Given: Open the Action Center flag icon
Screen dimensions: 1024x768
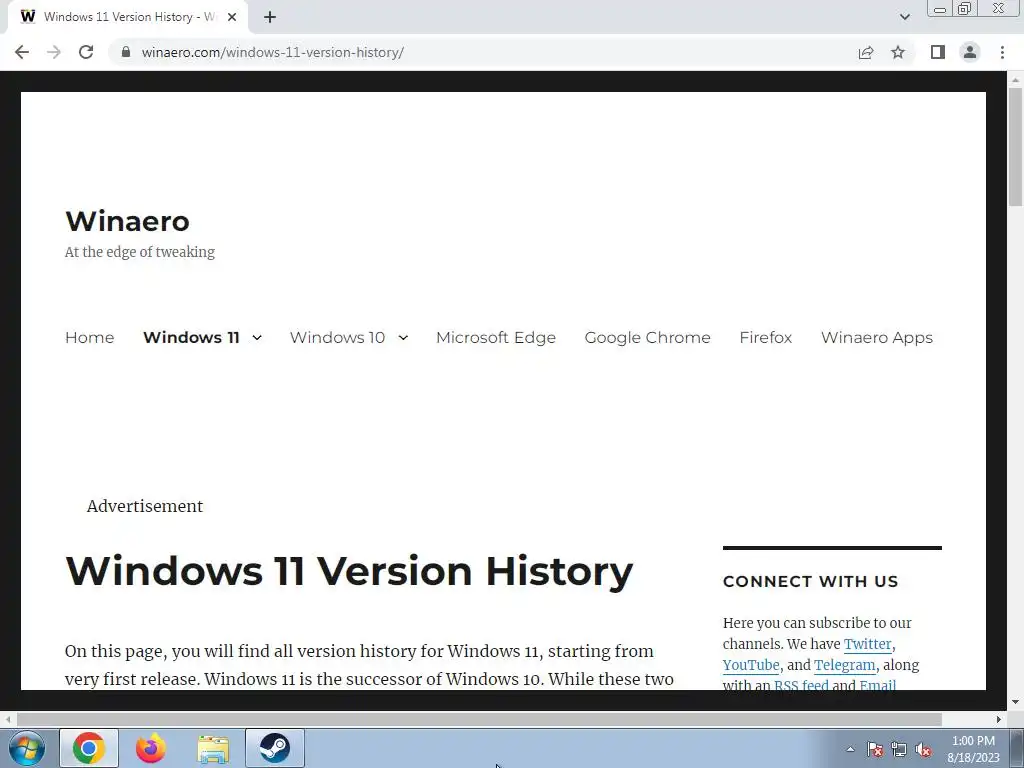Looking at the screenshot, I should (x=875, y=749).
